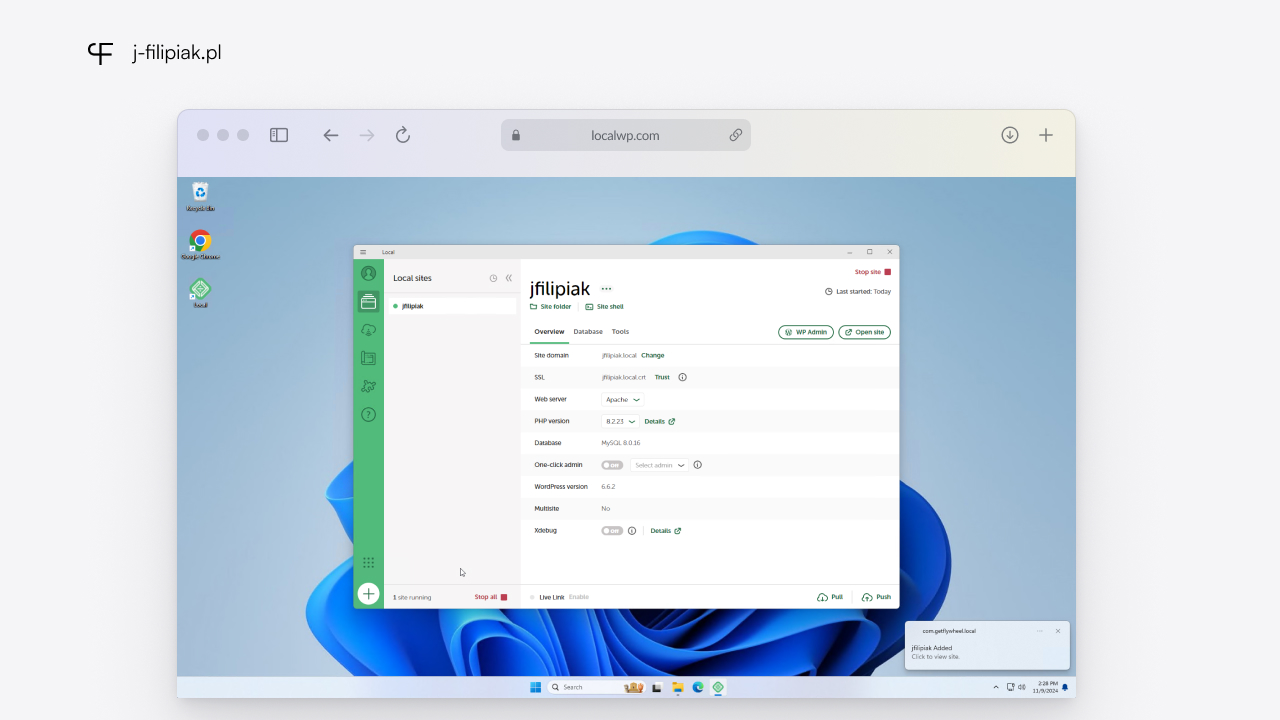
Task: Sort sites using the clock icon
Action: (x=493, y=278)
